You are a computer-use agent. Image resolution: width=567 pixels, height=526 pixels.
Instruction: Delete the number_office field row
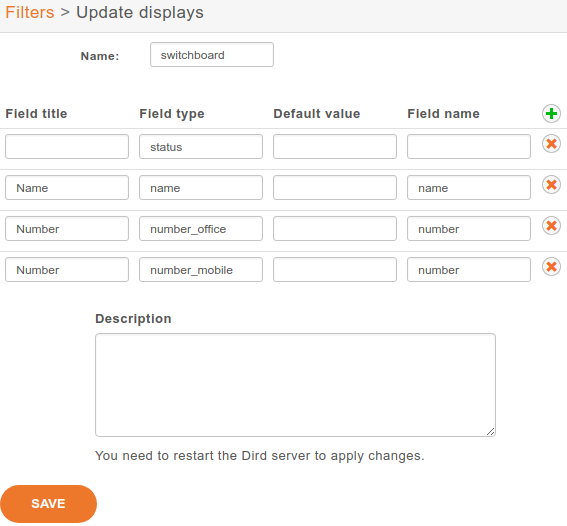551,226
